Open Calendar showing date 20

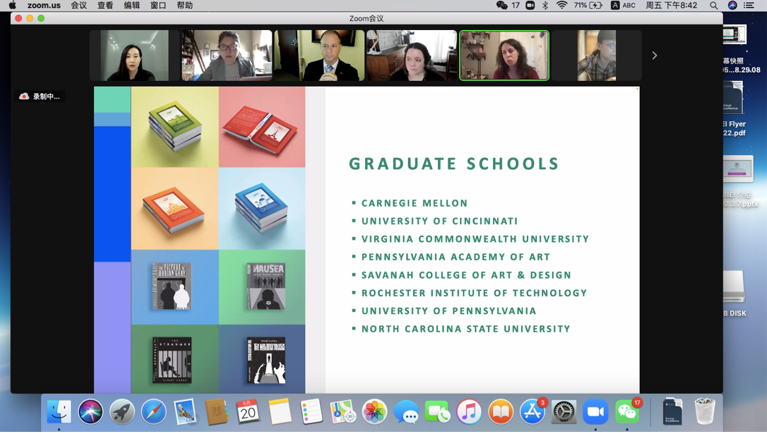coord(248,411)
